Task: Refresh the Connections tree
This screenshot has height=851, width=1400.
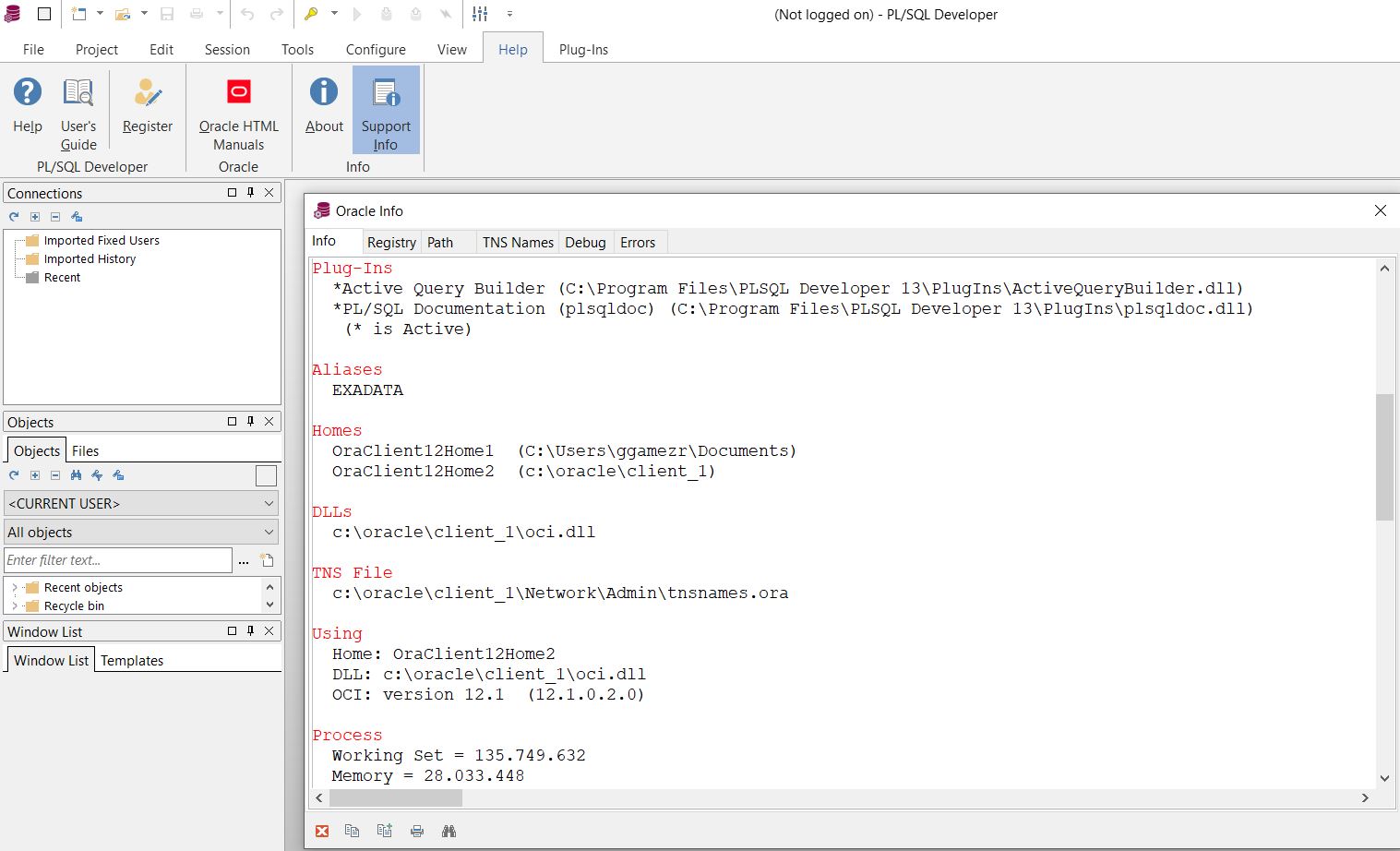Action: click(x=13, y=216)
